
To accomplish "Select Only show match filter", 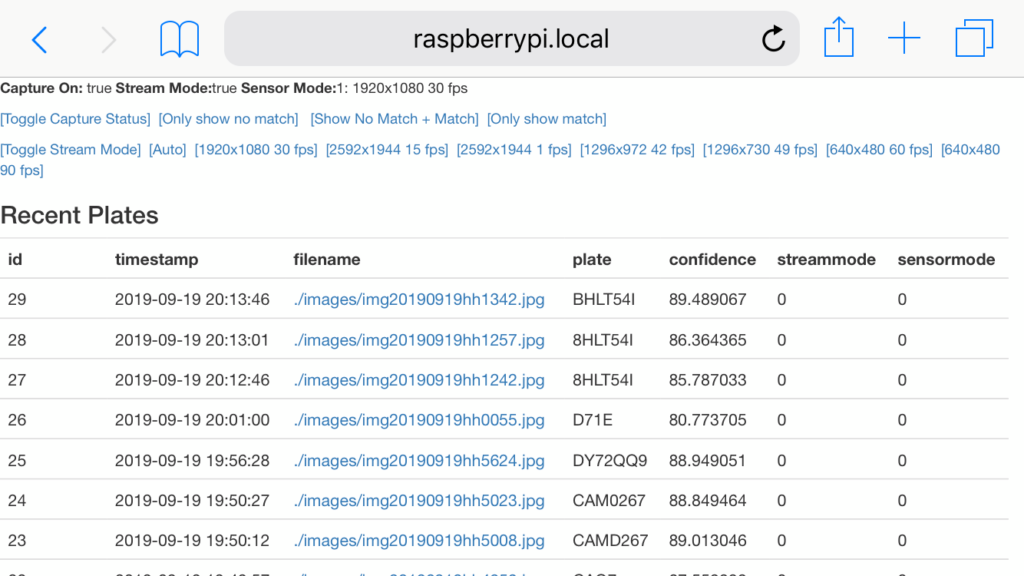I will click(547, 119).
